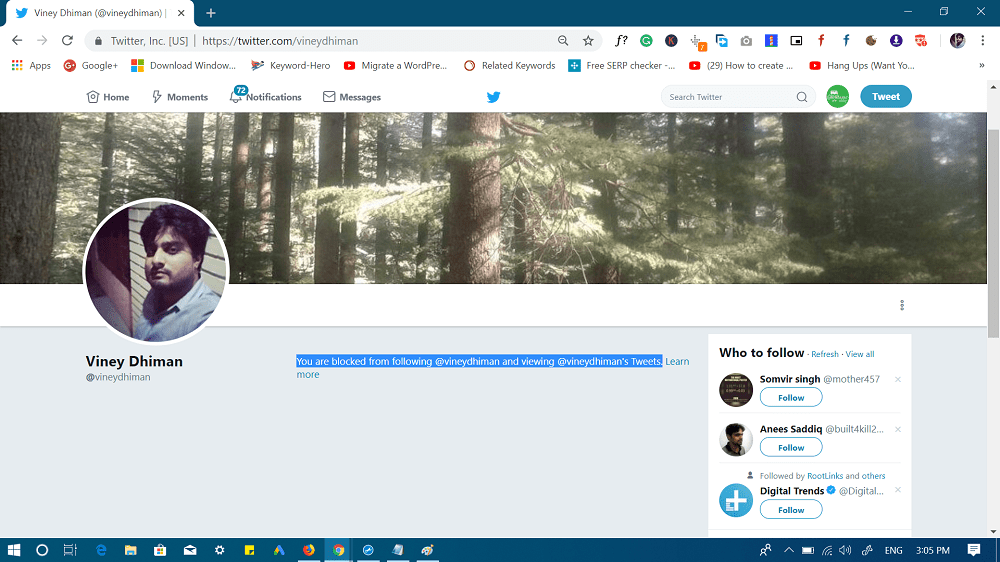Open the camera screenshot extension
The height and width of the screenshot is (562, 1000).
[x=746, y=41]
